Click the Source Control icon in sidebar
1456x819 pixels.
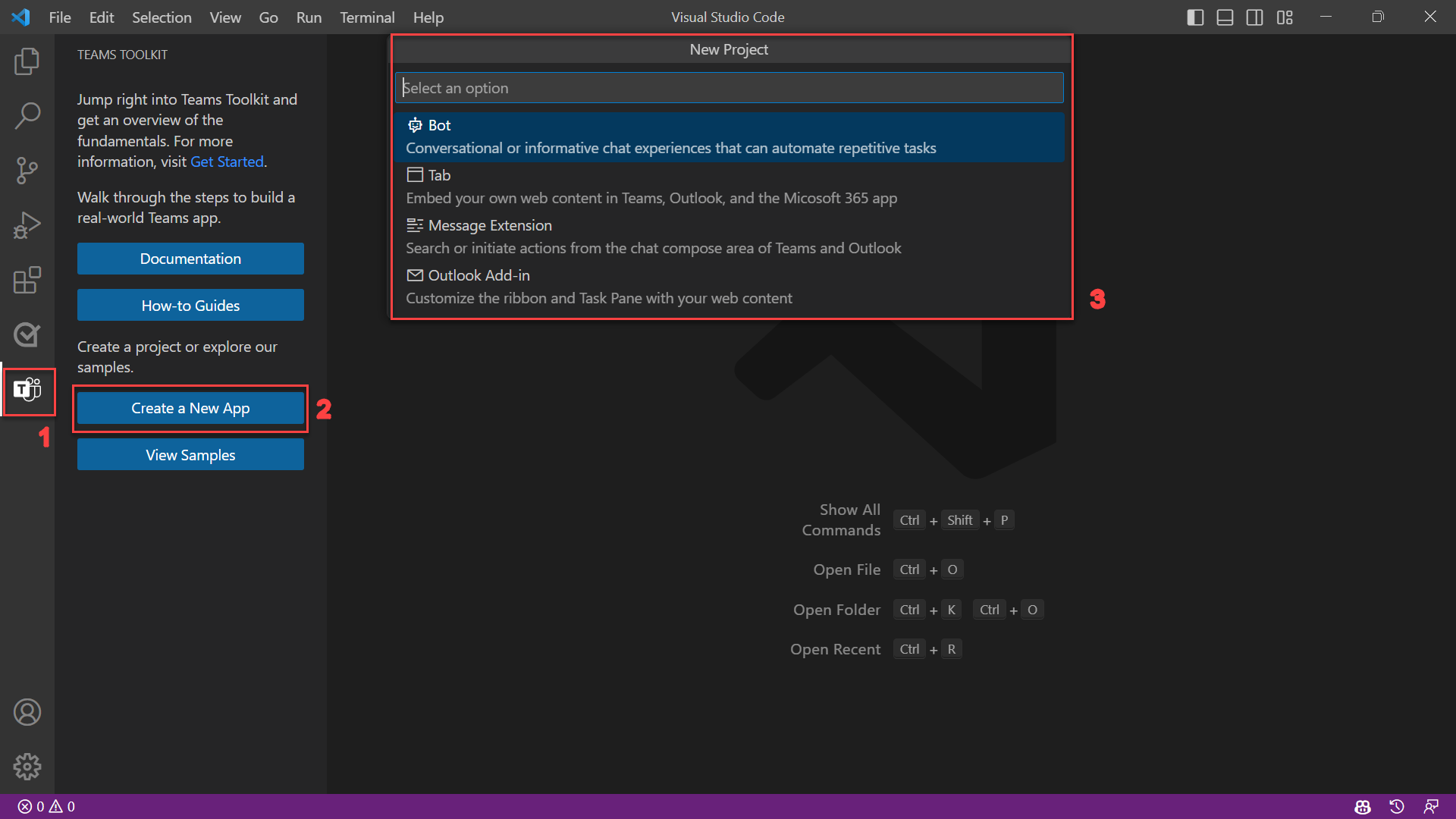point(27,170)
